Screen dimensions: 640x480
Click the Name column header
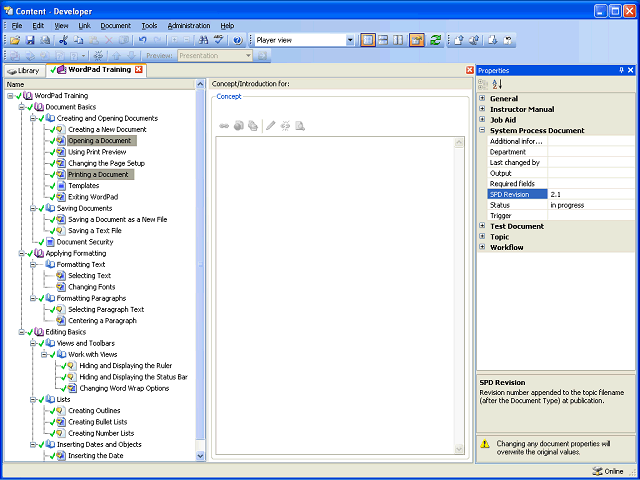pos(100,84)
